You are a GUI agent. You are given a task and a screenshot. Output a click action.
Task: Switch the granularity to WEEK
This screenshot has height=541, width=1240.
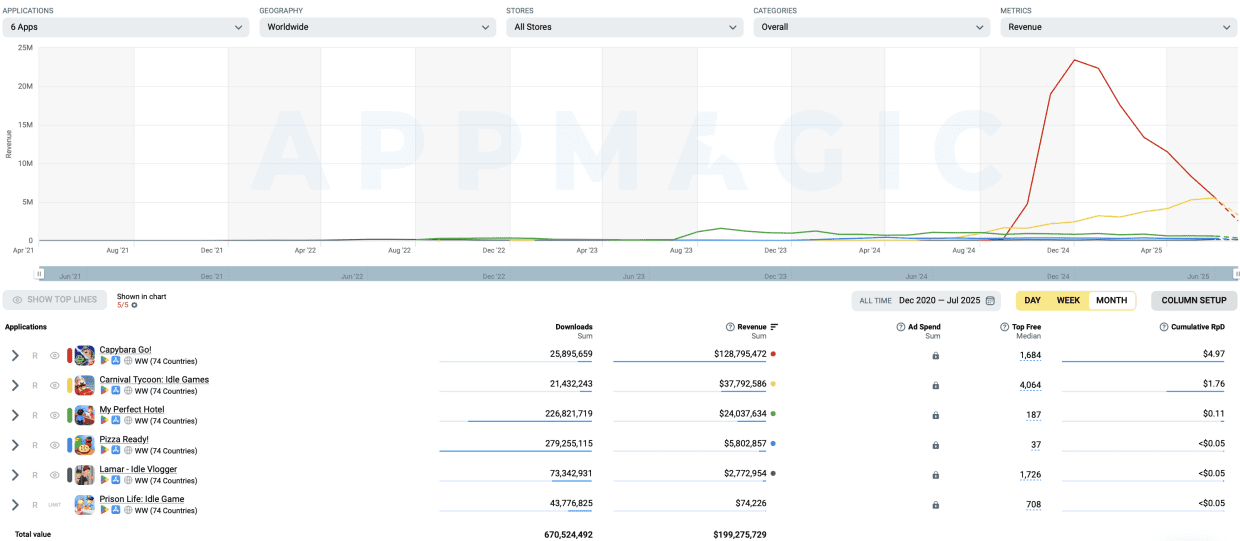[x=1068, y=301]
